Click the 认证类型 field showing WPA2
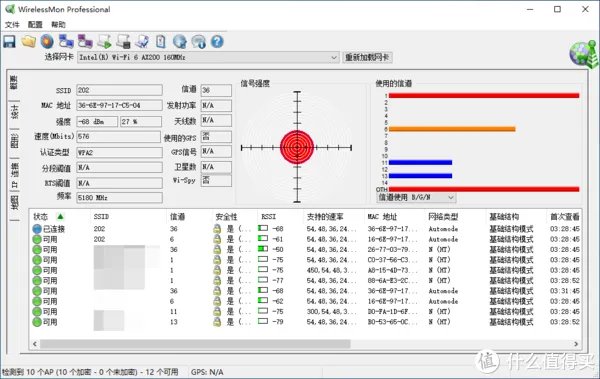The height and width of the screenshot is (379, 600). tap(119, 152)
